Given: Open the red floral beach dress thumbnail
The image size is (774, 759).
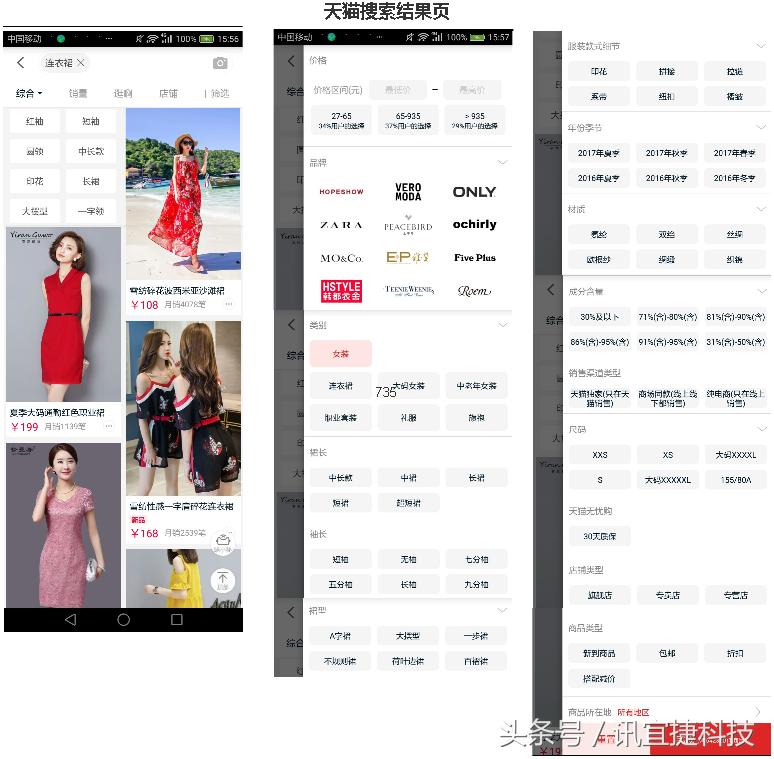Looking at the screenshot, I should 183,193.
